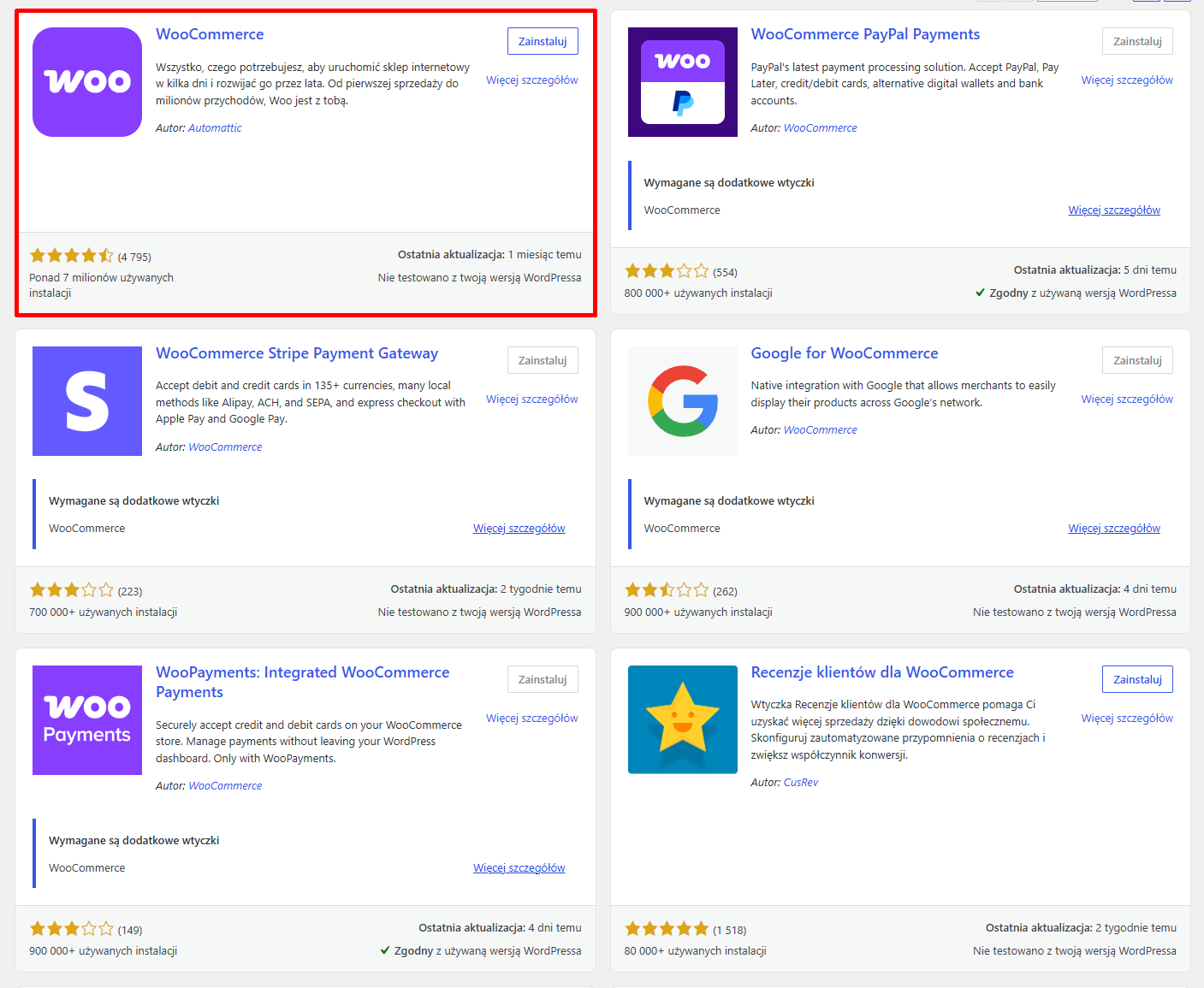Click Zainstaluj for Google for WooCommerce

(1137, 360)
